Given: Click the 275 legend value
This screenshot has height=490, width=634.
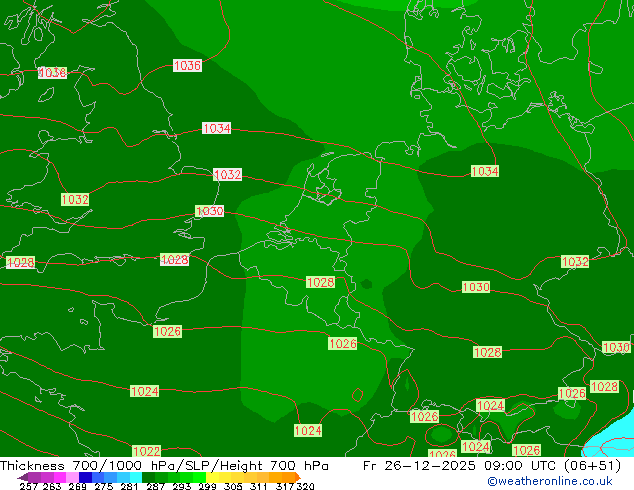Looking at the screenshot, I should [x=104, y=486].
